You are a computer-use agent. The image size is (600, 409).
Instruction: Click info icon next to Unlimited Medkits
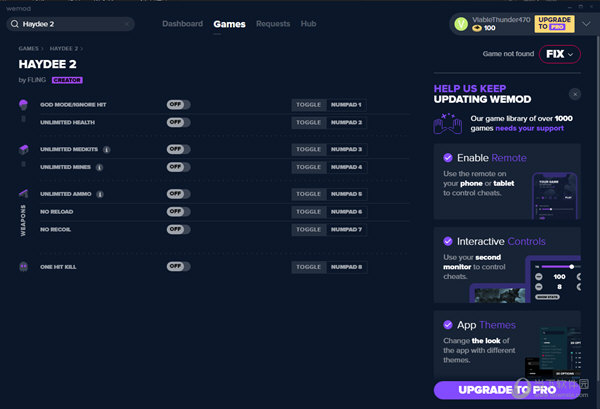pos(107,150)
